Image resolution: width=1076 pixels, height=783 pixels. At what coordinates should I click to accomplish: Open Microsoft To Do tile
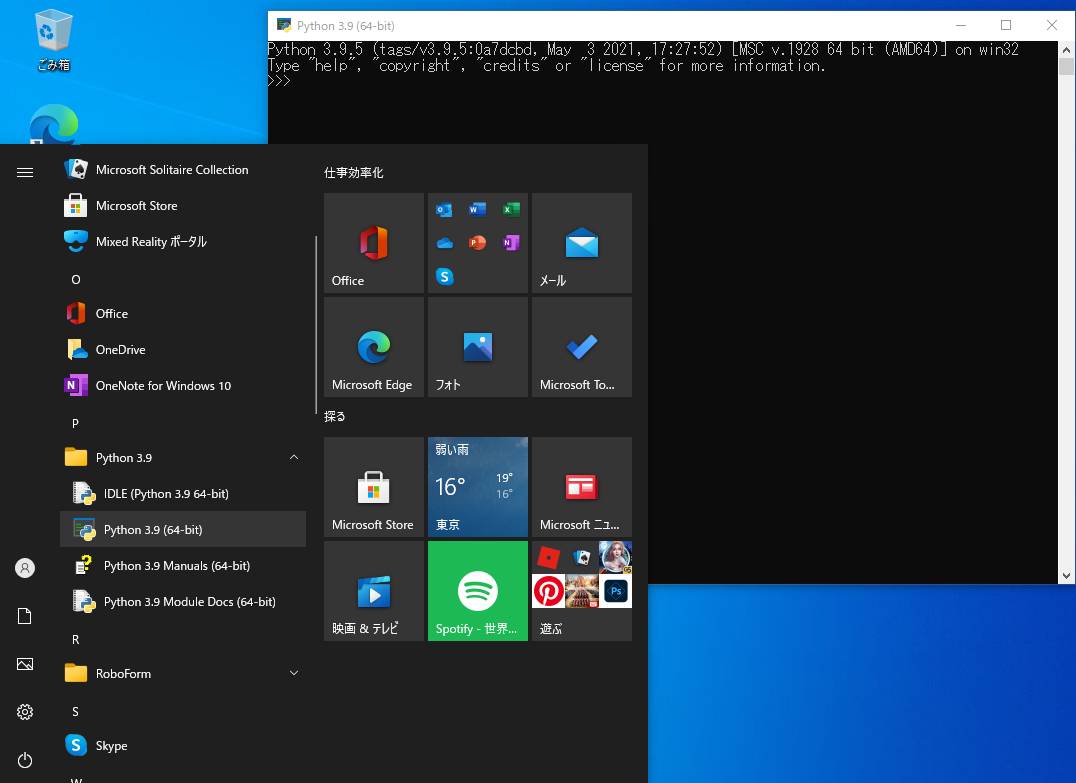click(x=581, y=347)
